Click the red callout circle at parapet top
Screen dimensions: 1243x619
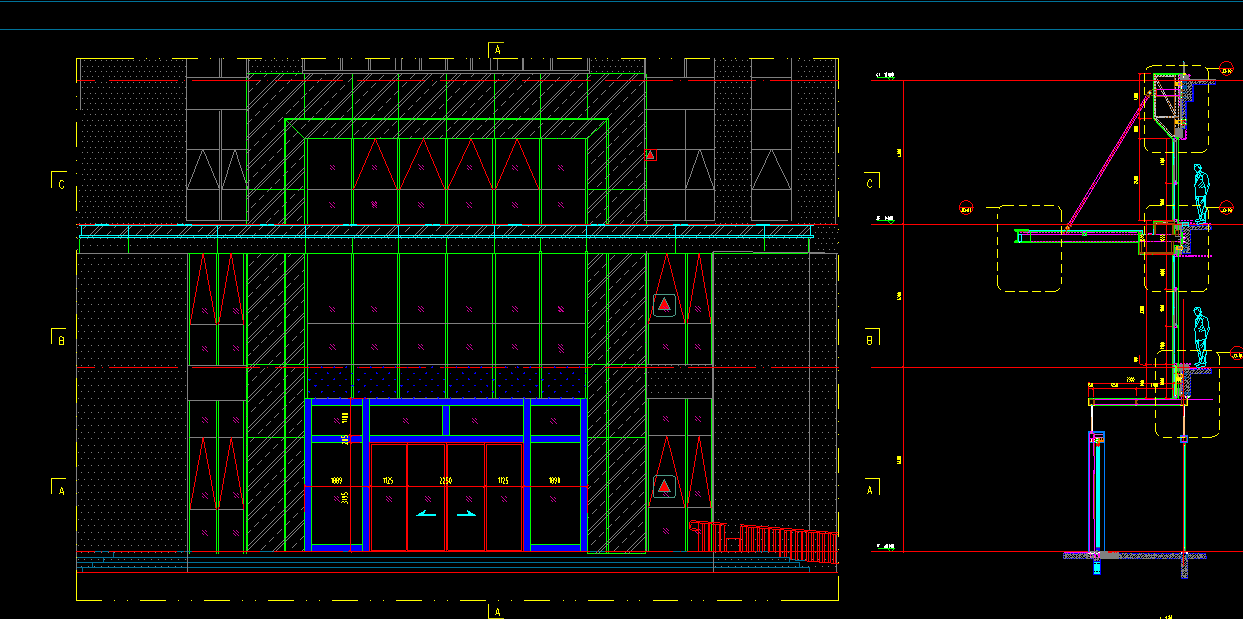1226,68
